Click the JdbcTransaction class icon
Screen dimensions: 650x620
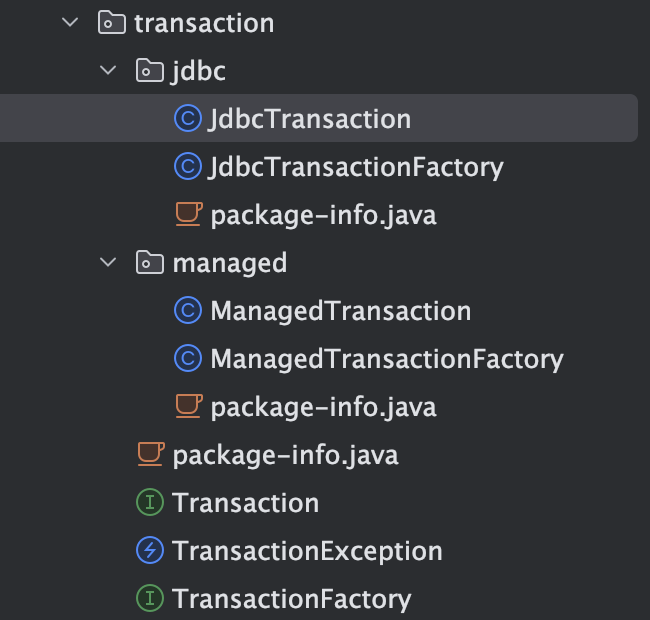click(188, 119)
